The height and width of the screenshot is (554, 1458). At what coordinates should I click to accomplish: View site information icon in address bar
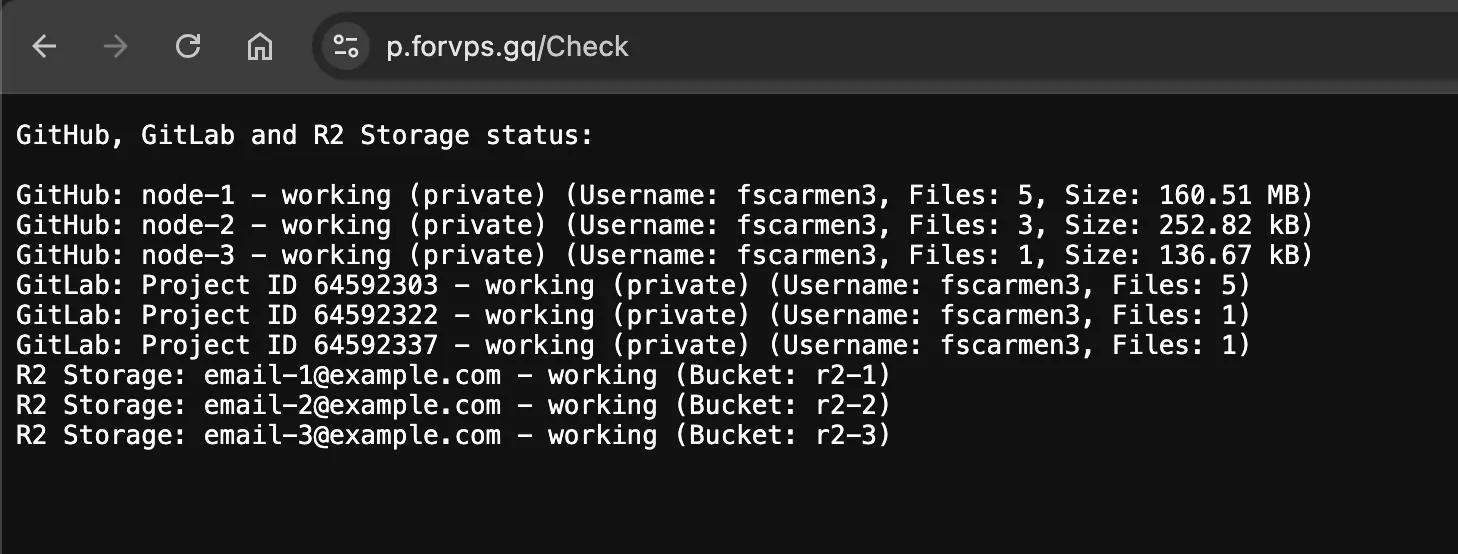click(346, 46)
